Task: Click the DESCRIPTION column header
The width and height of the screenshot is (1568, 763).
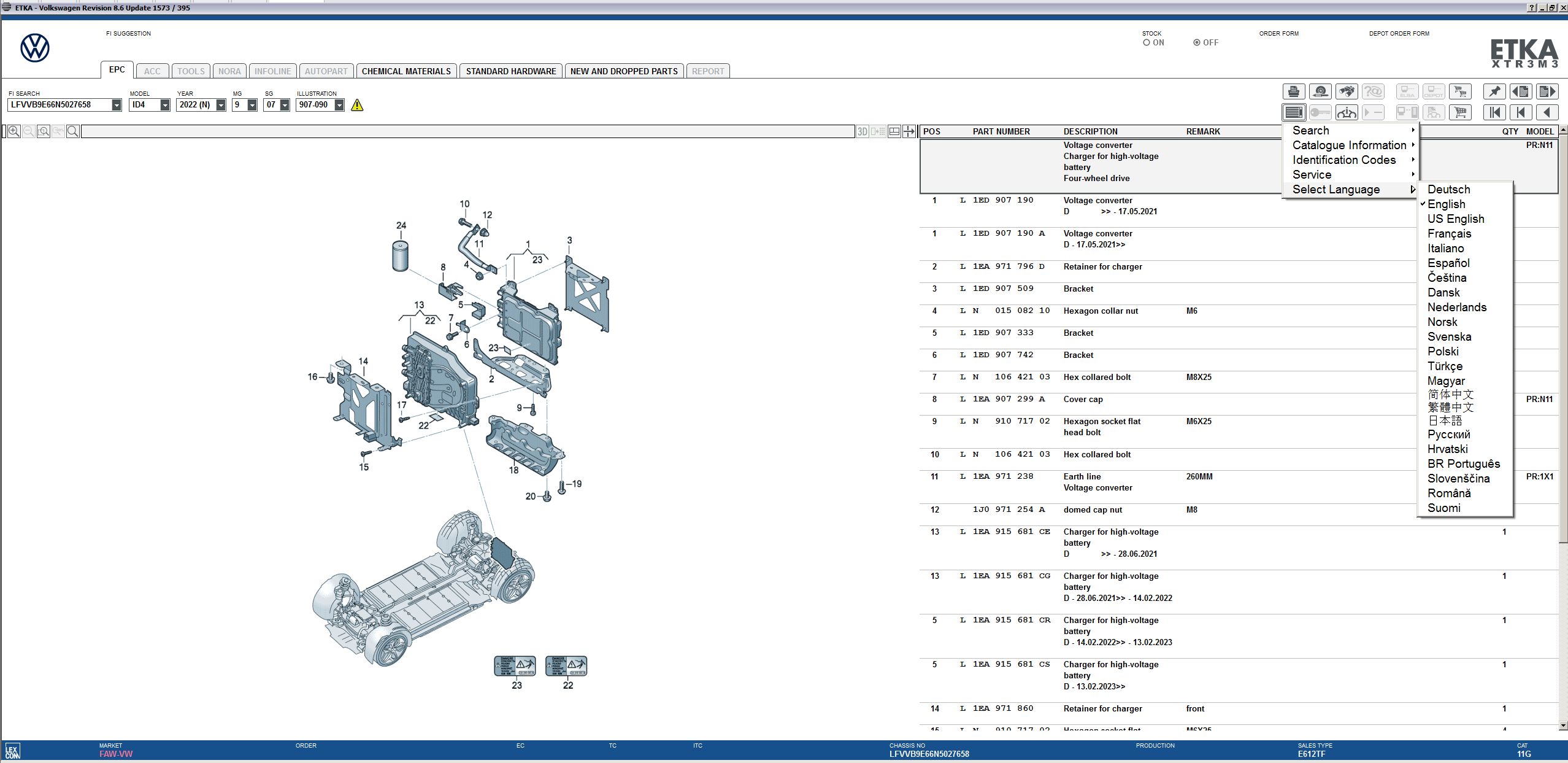Action: point(1090,131)
